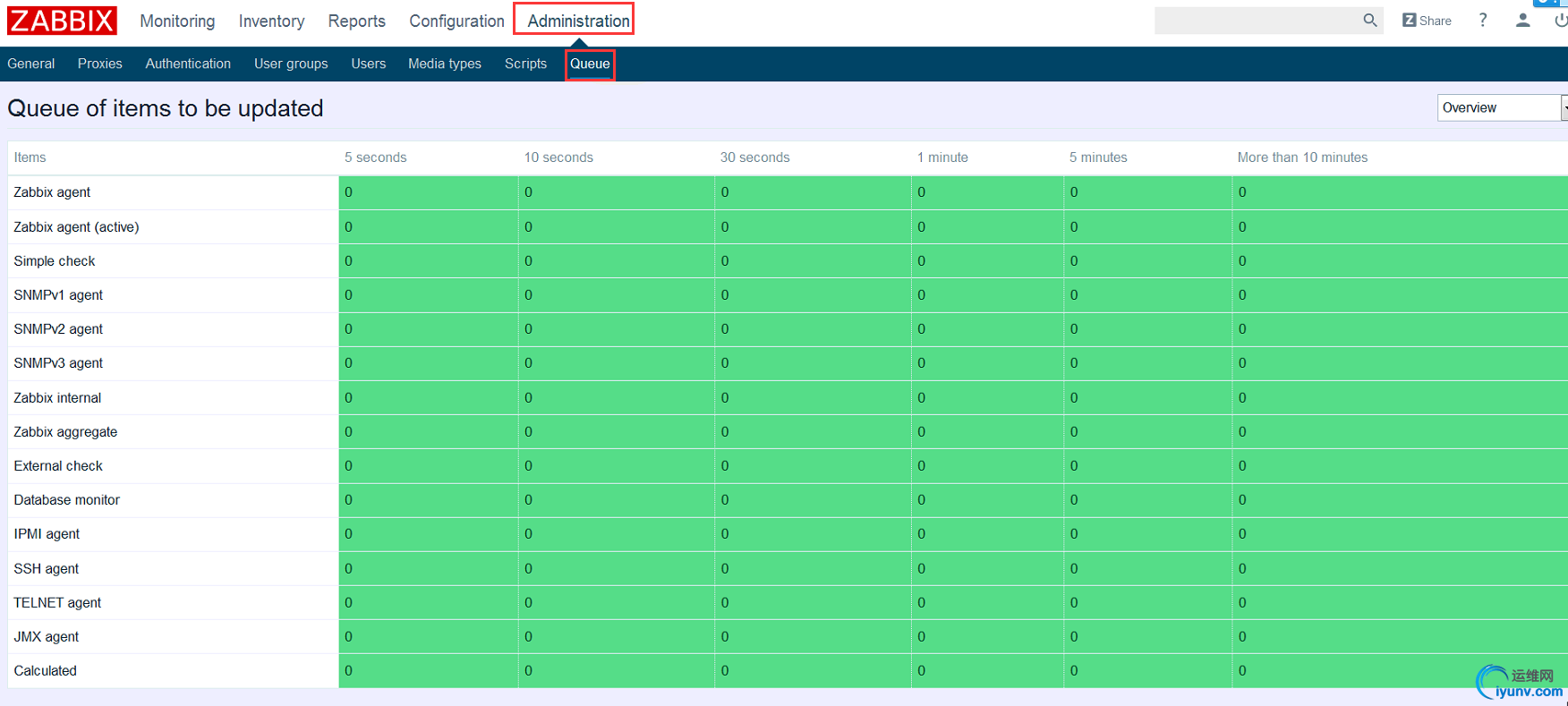Click the 'Items' column header

pyautogui.click(x=30, y=157)
